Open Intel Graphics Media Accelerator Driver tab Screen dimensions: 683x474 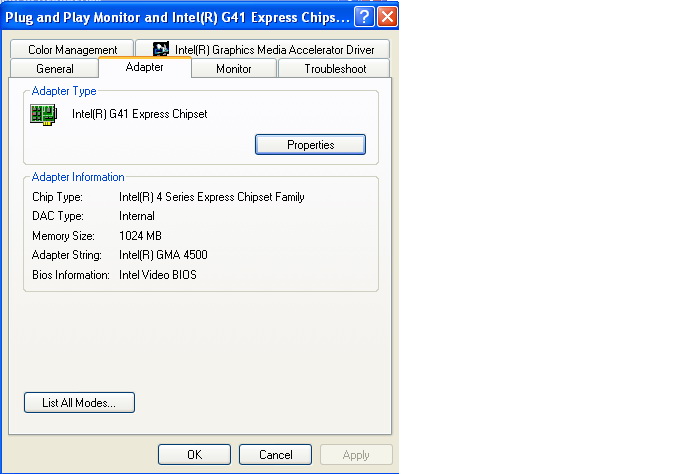[263, 49]
